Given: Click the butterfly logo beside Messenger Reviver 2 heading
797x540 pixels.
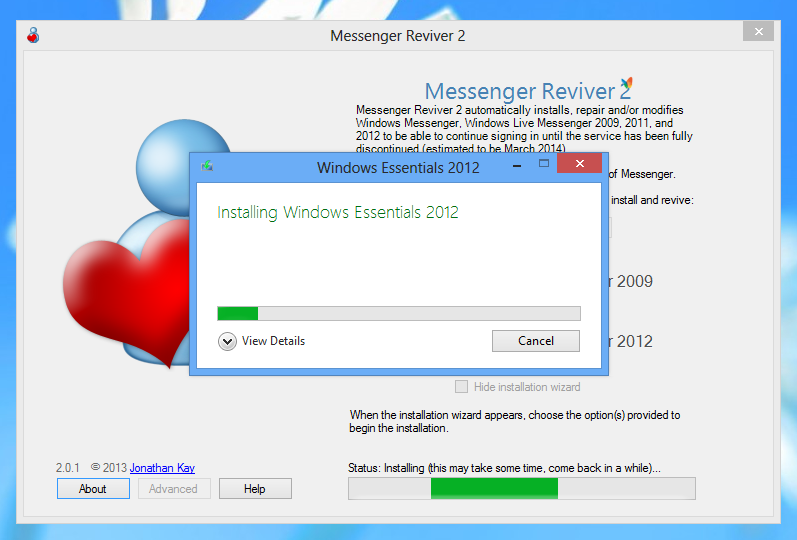Looking at the screenshot, I should click(626, 86).
